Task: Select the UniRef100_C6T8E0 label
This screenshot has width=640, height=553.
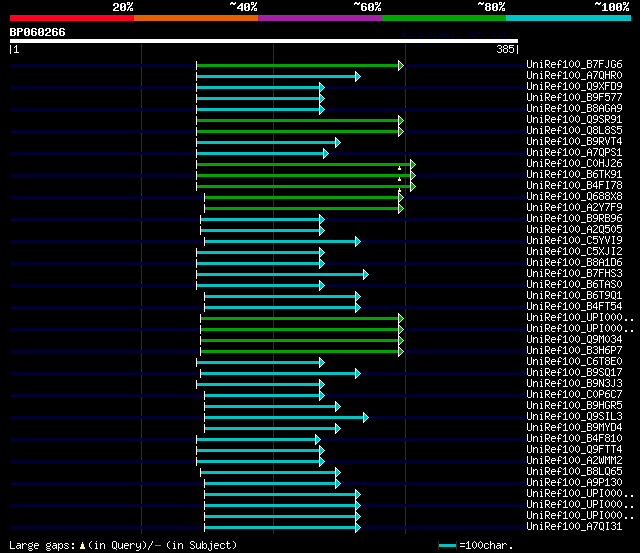Action: [x=574, y=362]
